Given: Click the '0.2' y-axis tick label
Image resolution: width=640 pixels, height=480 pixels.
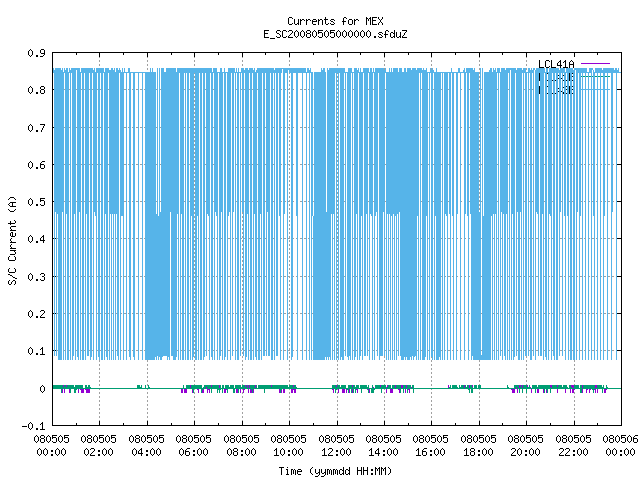Looking at the screenshot, I should 36,314.
